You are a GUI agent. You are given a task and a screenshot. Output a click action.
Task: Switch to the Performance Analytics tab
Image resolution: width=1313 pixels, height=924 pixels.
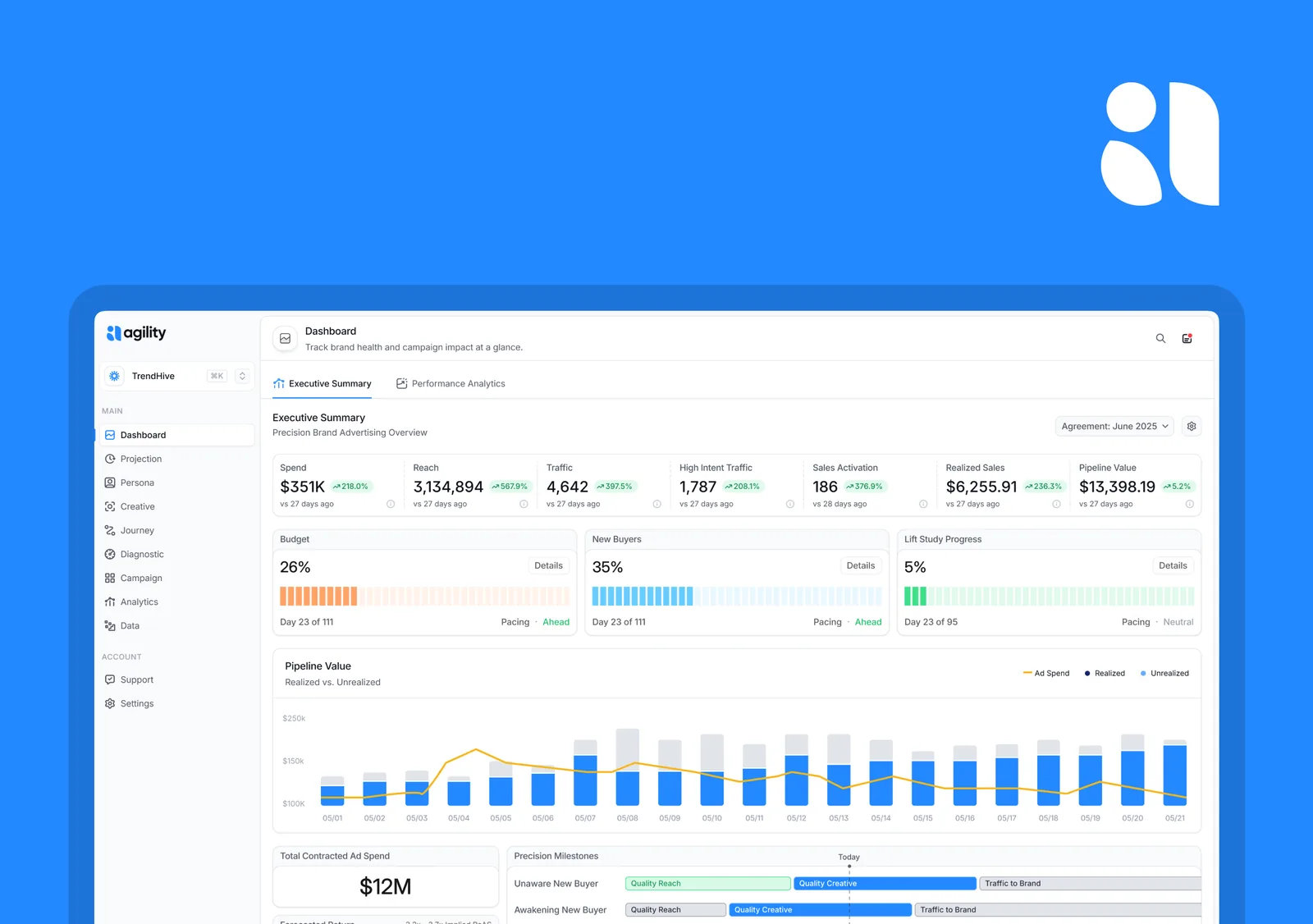(451, 383)
